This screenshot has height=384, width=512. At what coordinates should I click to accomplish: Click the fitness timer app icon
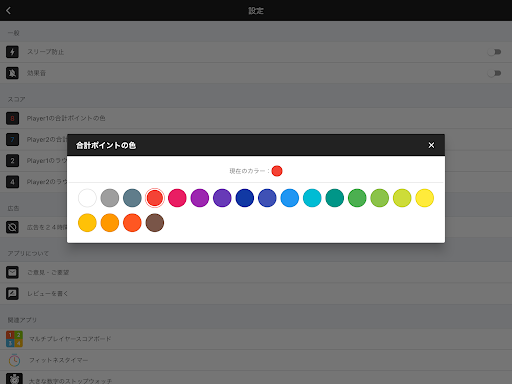click(14, 360)
